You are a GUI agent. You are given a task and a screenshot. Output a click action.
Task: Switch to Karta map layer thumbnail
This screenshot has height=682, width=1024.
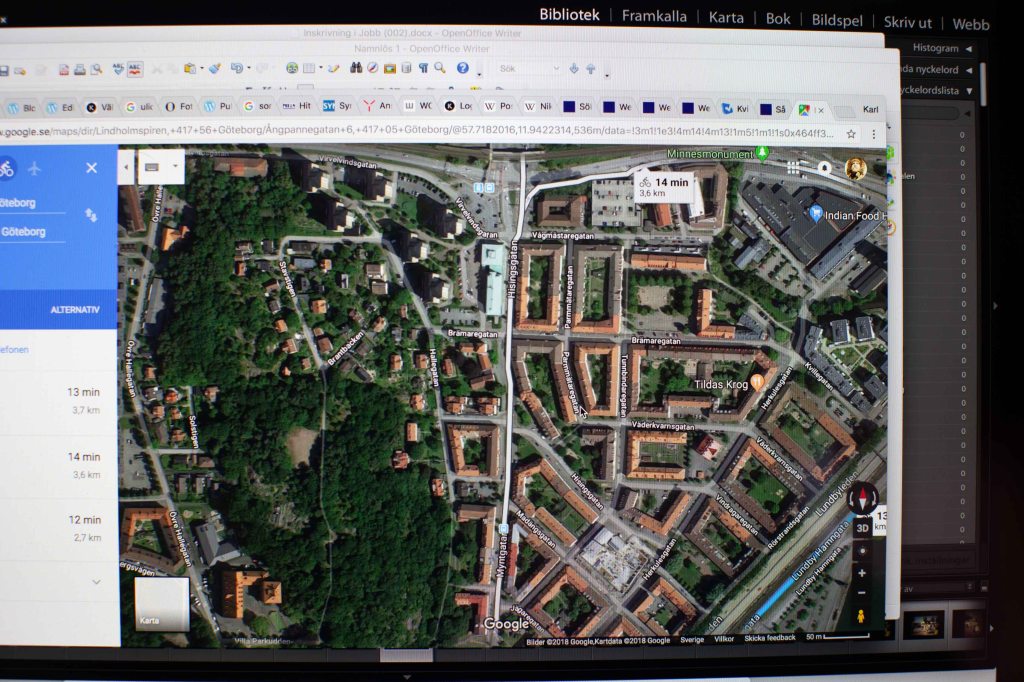(x=162, y=604)
